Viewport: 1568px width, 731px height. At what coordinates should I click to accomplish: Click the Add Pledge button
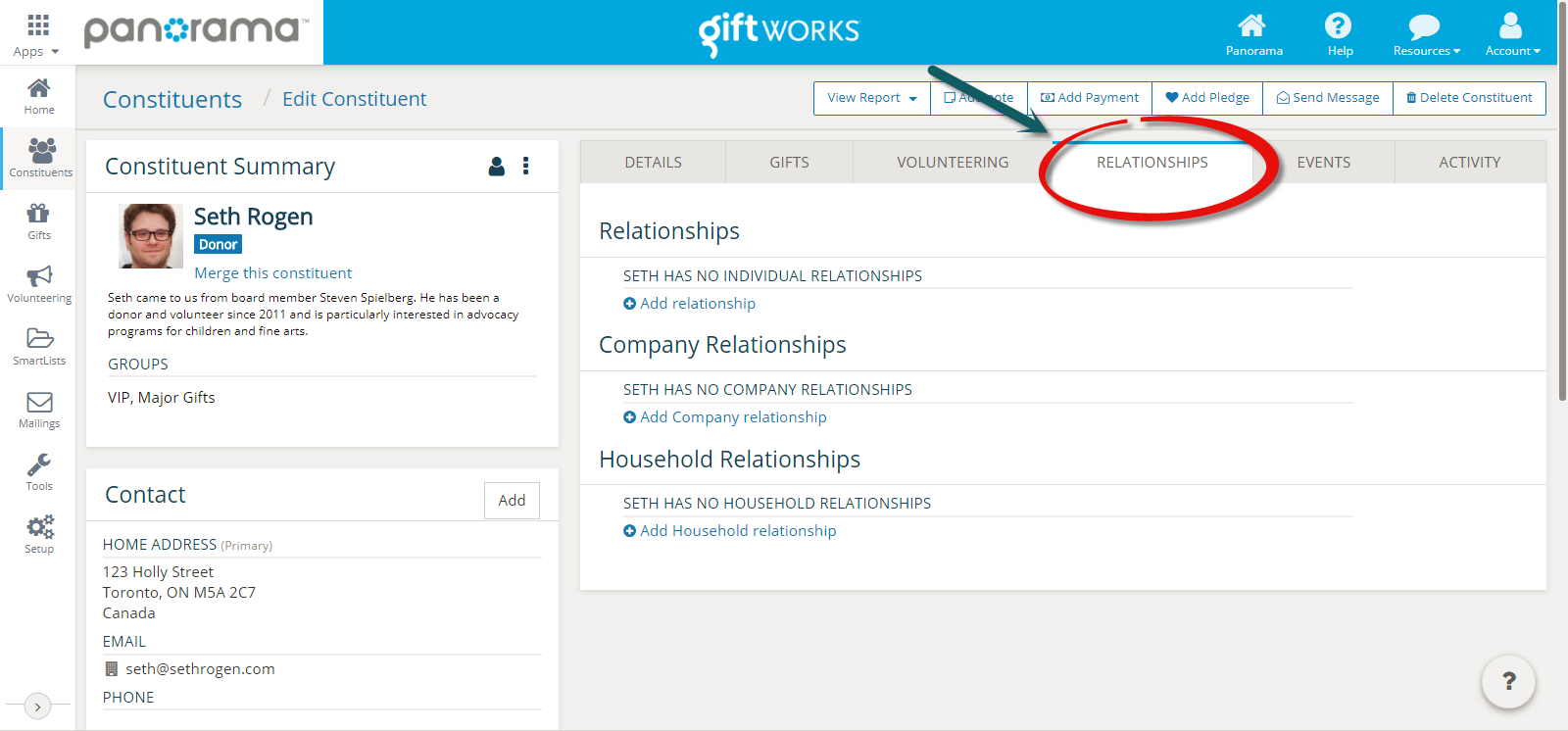click(1207, 98)
